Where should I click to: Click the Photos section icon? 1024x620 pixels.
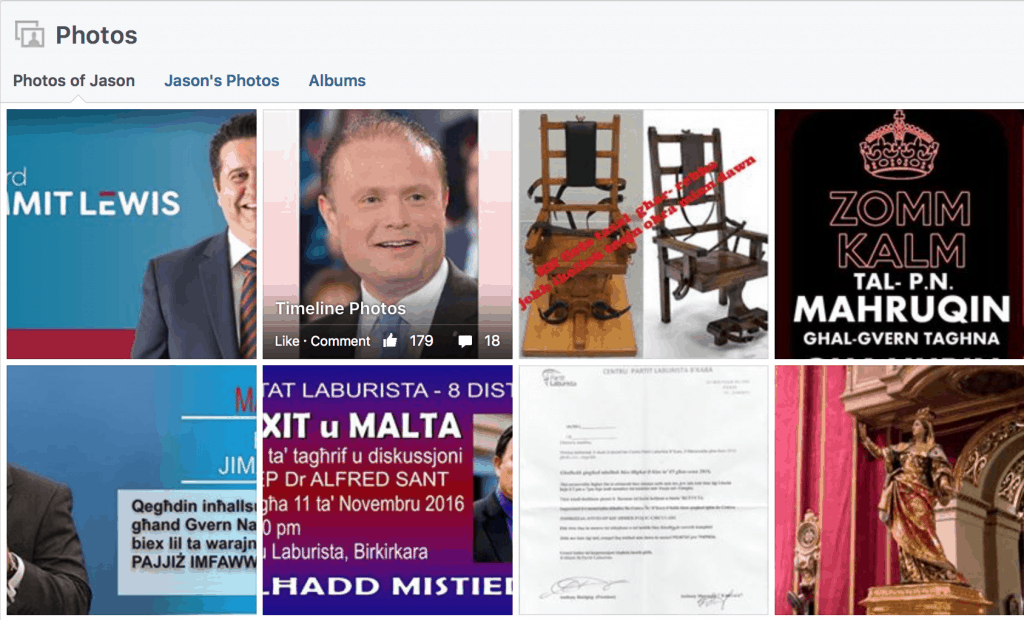click(x=29, y=34)
